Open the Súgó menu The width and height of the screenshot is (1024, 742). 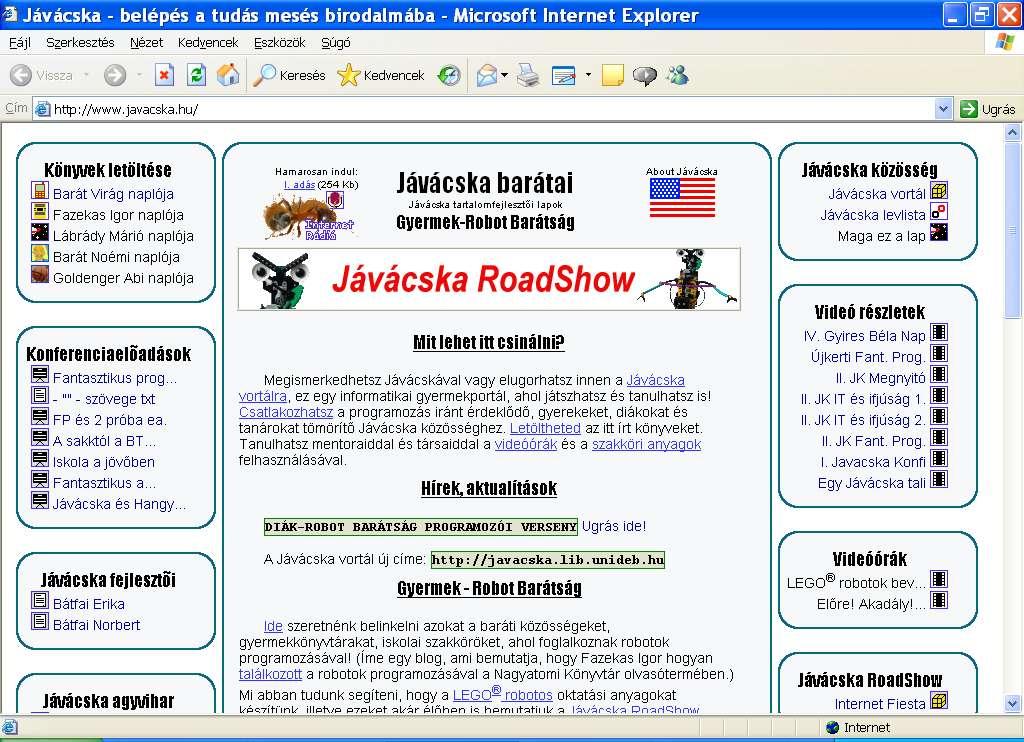pos(336,42)
